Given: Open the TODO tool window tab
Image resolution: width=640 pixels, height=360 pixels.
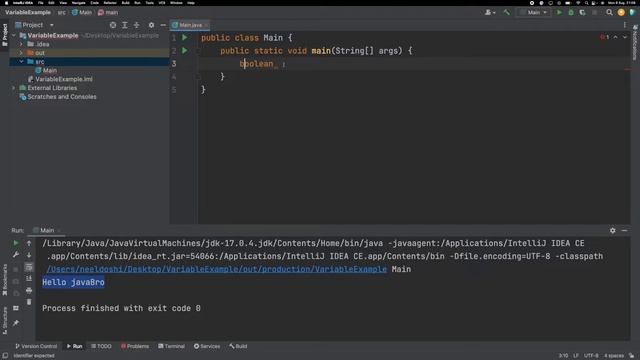Looking at the screenshot, I should click(x=101, y=346).
